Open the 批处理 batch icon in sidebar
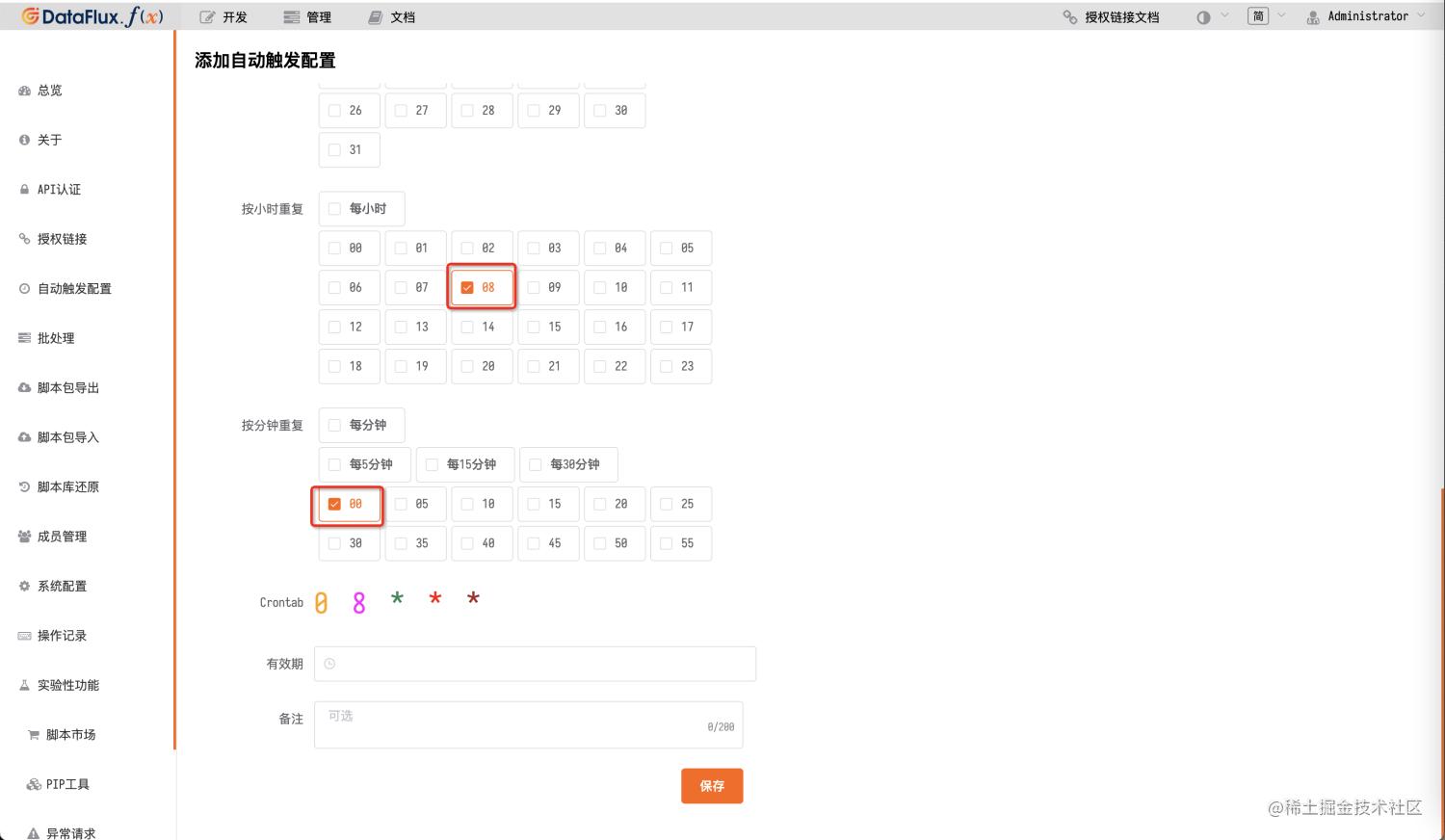This screenshot has width=1445, height=840. click(x=25, y=338)
